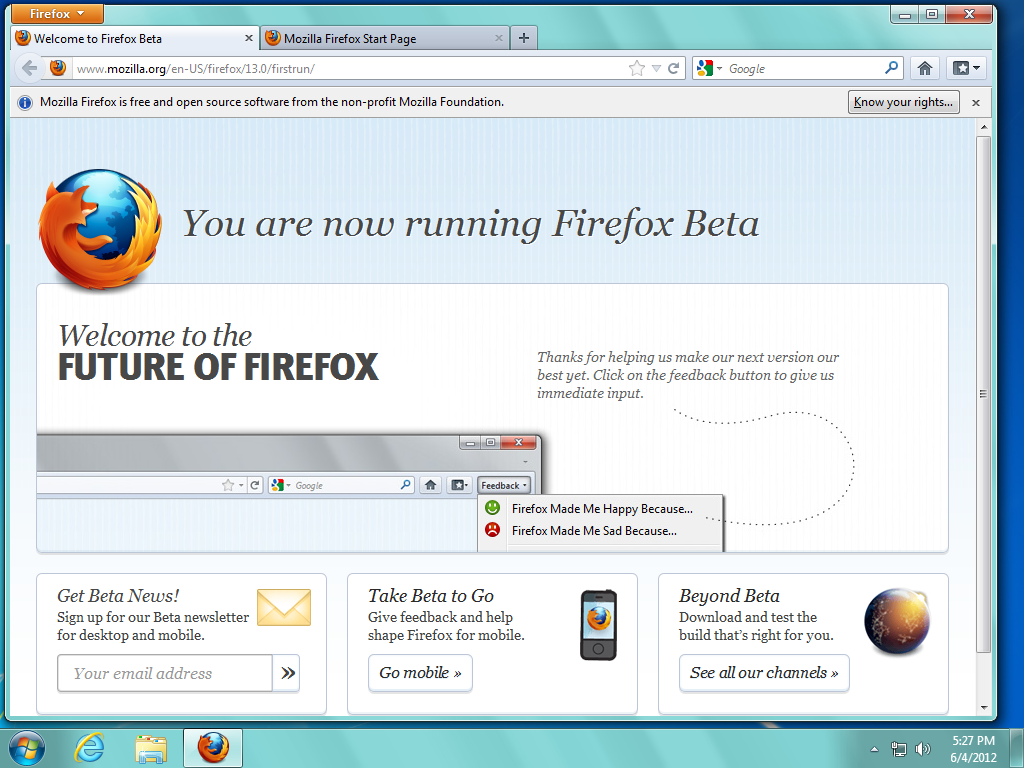Launch Internet Explorer from taskbar
The width and height of the screenshot is (1024, 768).
coord(89,748)
